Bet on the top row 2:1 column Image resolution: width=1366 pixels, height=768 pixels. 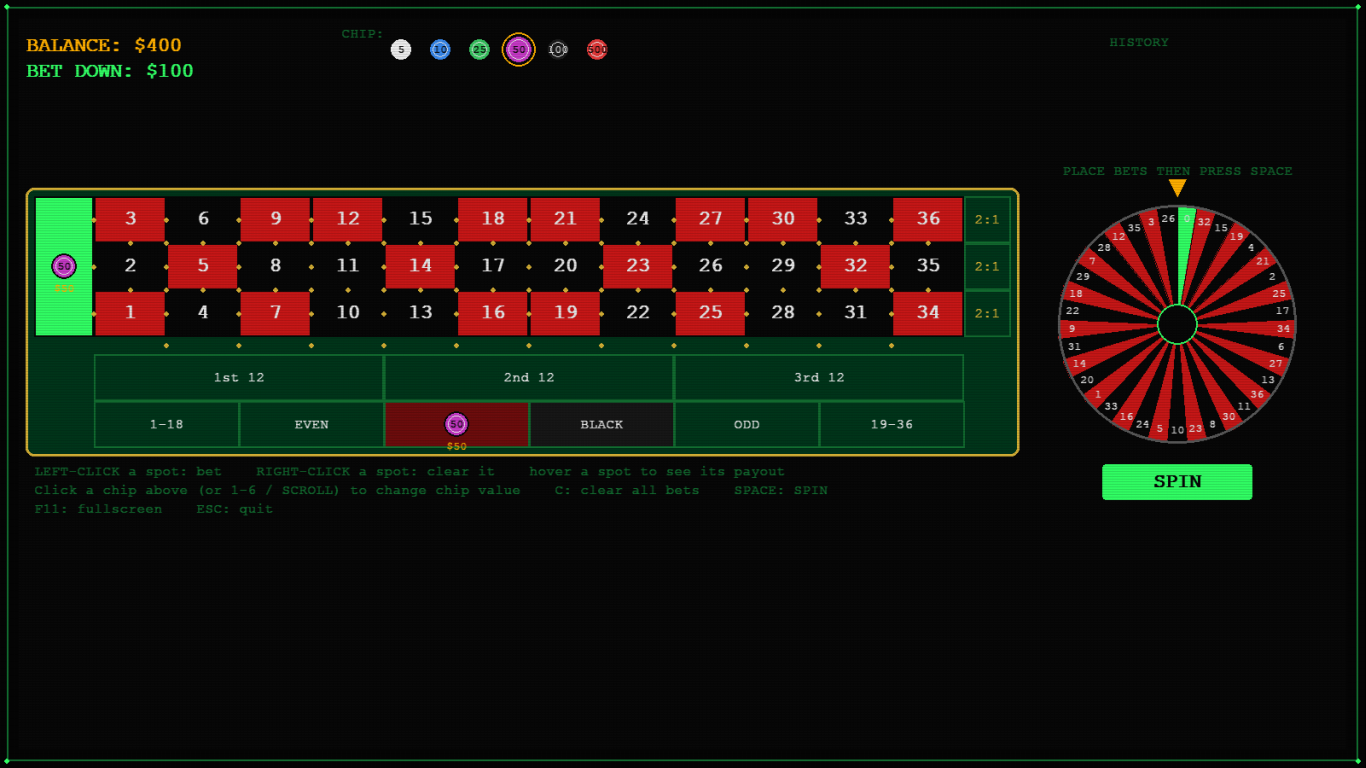tap(987, 219)
